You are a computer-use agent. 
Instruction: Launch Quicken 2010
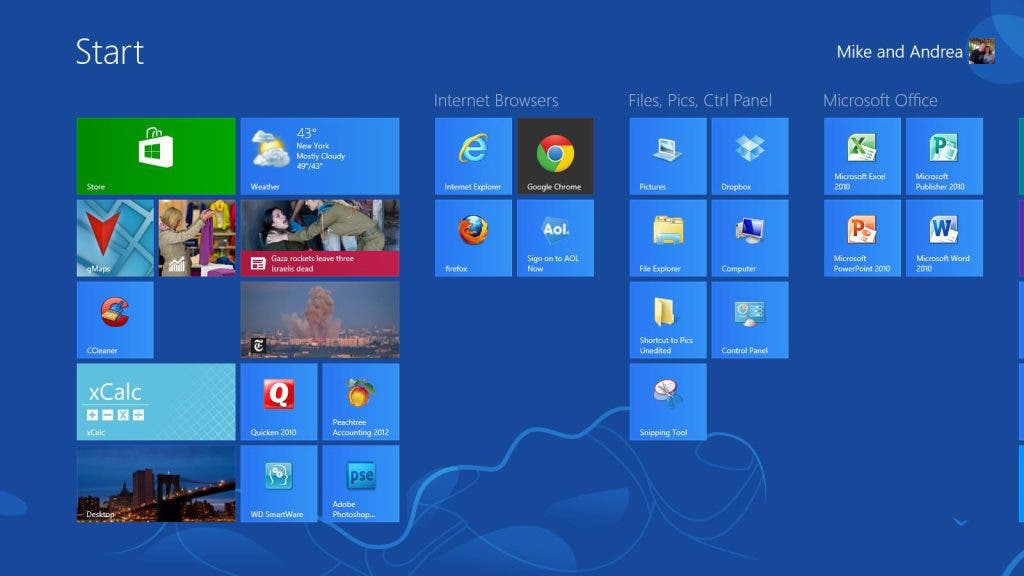[x=279, y=402]
